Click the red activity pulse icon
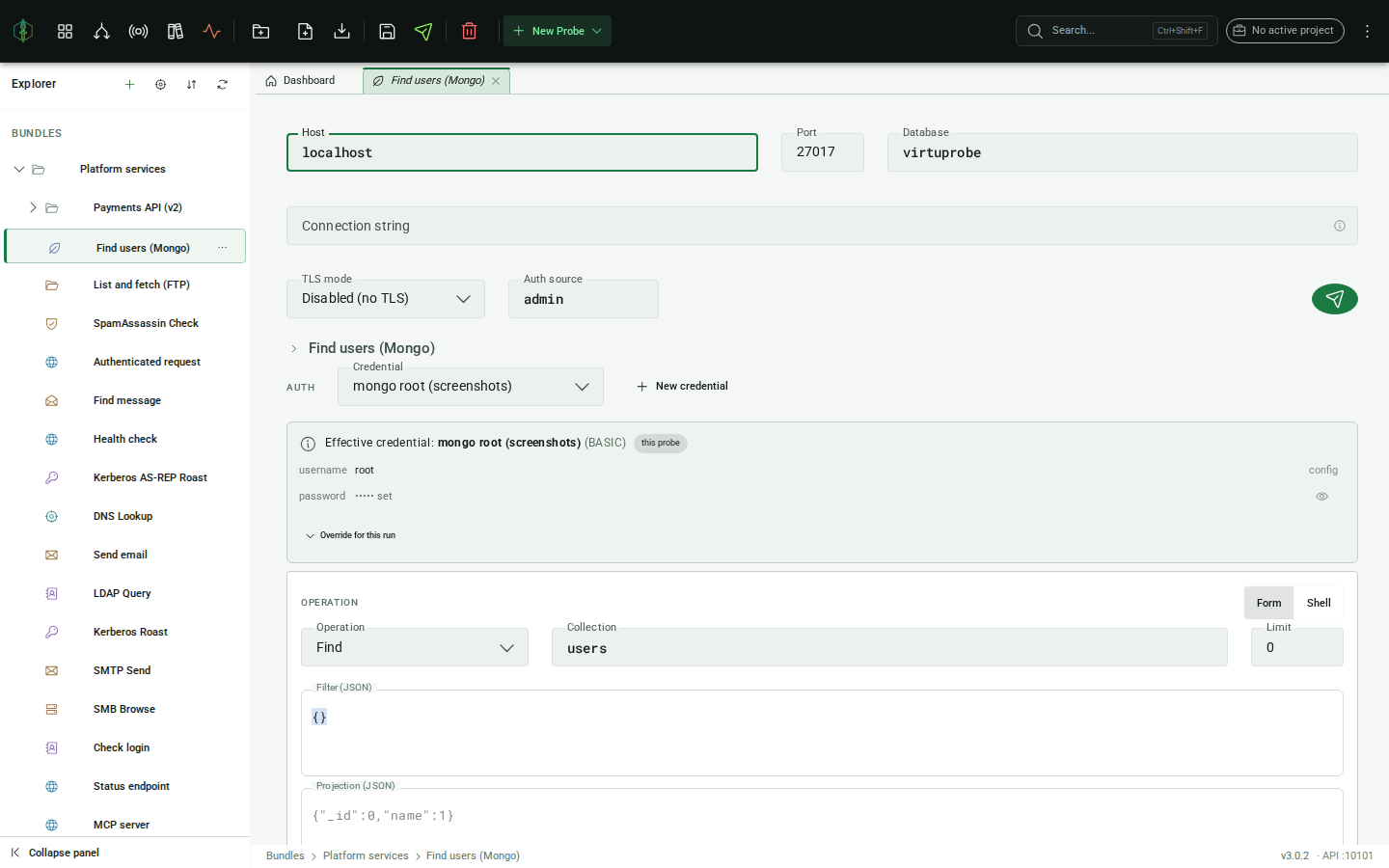This screenshot has width=1389, height=868. 211,31
